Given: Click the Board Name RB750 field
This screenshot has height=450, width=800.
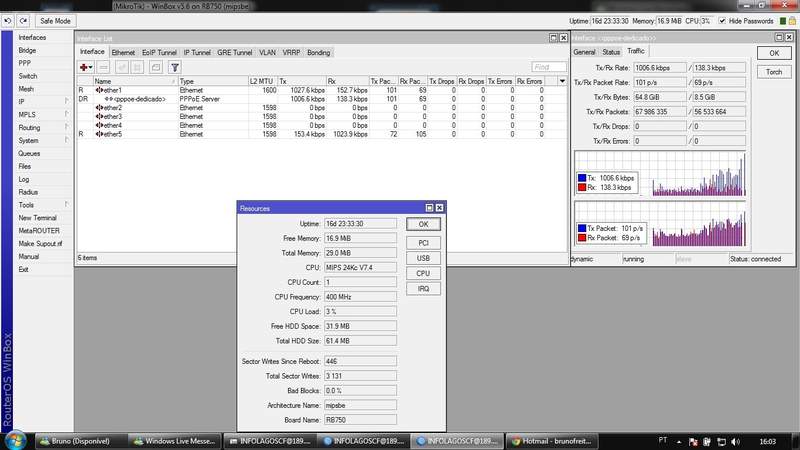Looking at the screenshot, I should pyautogui.click(x=360, y=420).
